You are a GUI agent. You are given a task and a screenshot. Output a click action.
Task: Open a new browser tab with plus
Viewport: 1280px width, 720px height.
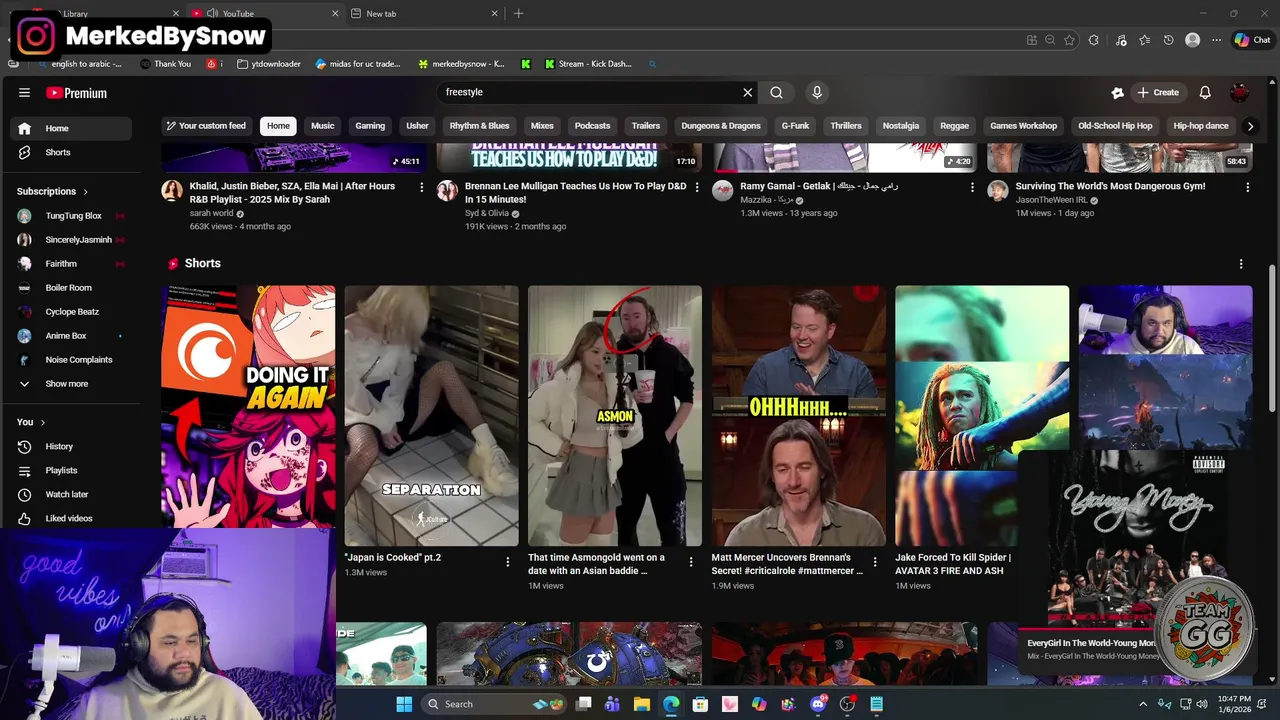tap(518, 13)
